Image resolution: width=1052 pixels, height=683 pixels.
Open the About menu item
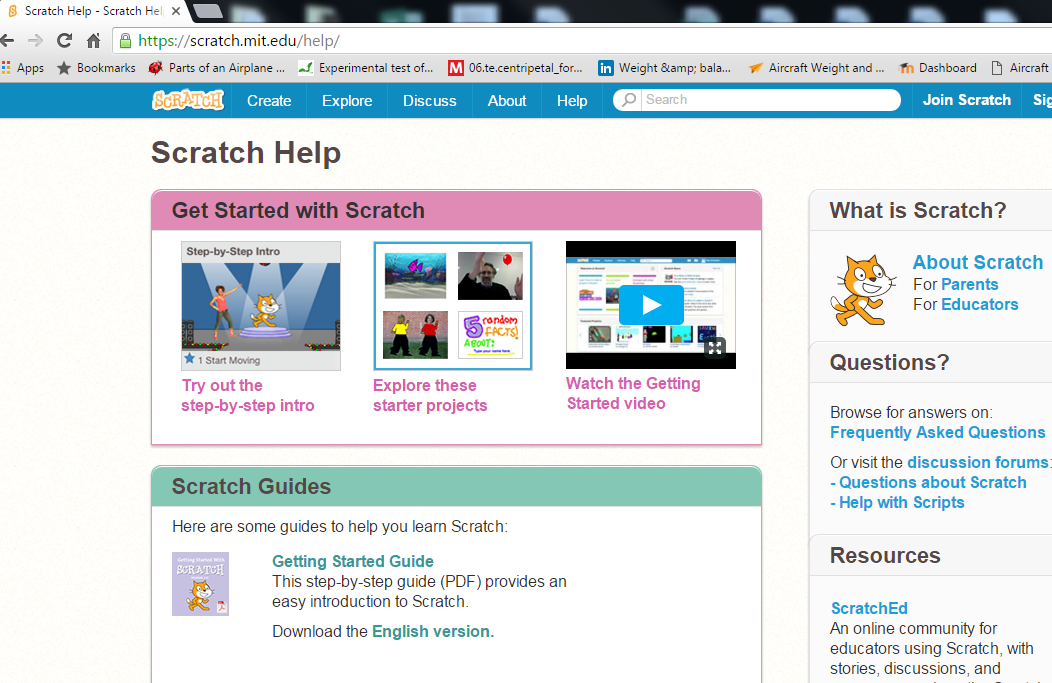507,101
